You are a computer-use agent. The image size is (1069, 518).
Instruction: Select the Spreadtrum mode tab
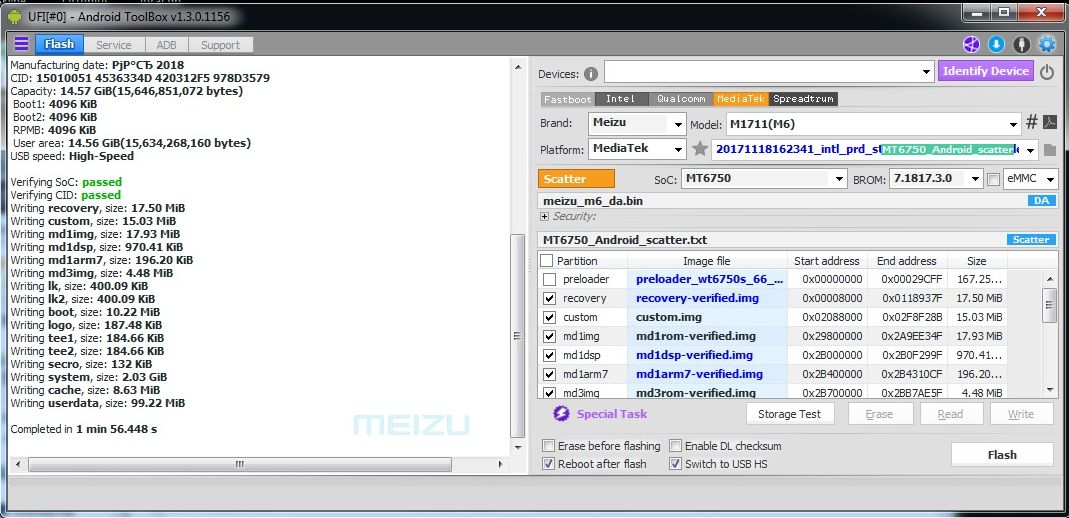click(x=803, y=99)
